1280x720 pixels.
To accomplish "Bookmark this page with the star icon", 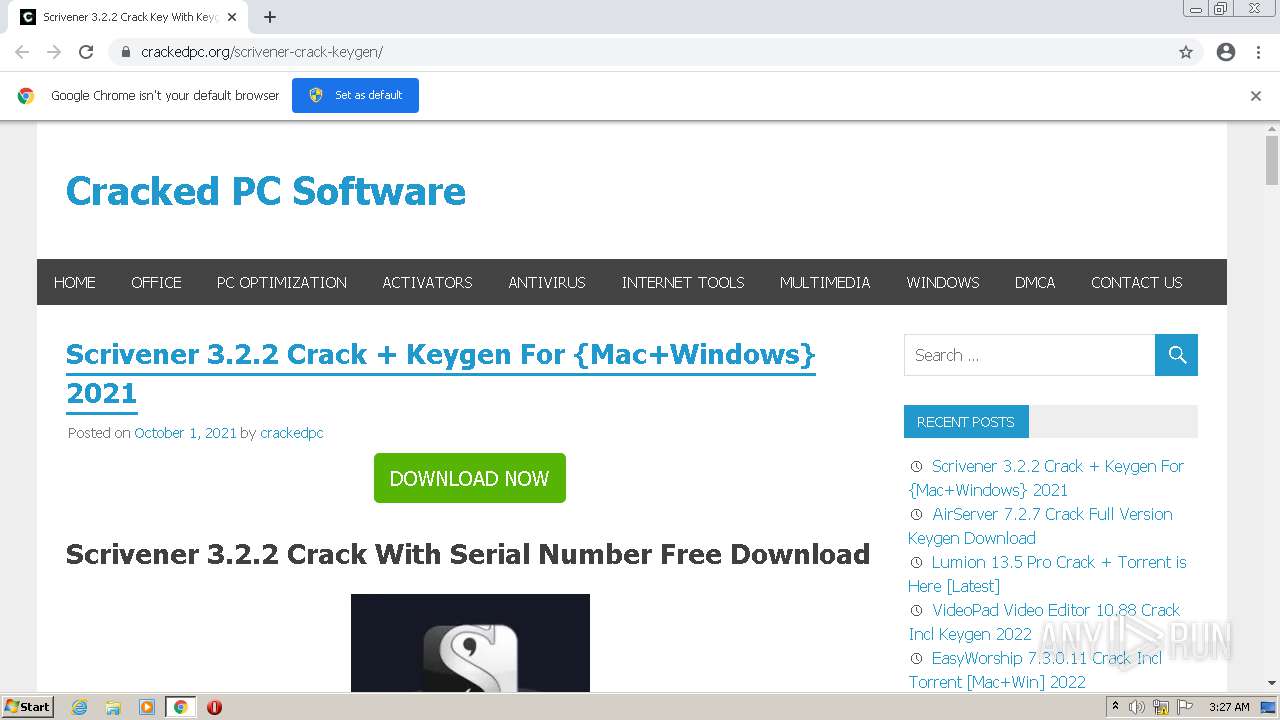I will coord(1186,52).
